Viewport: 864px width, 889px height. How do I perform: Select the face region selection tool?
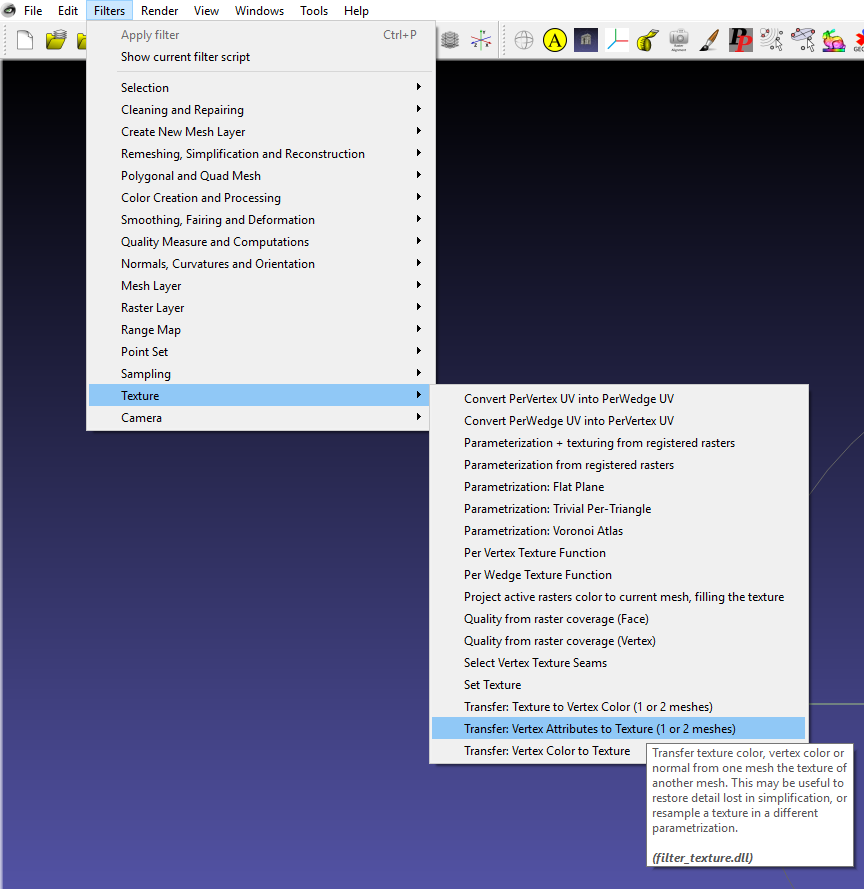click(x=803, y=40)
